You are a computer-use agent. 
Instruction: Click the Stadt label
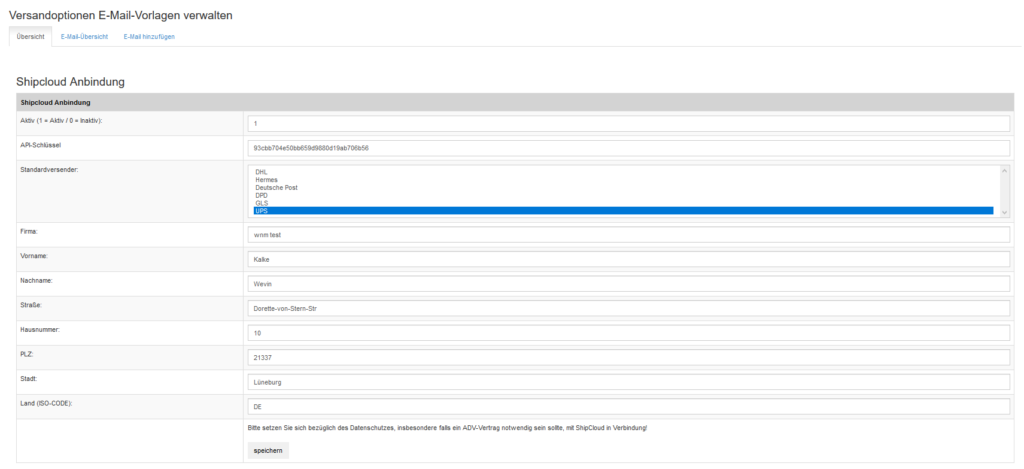pyautogui.click(x=29, y=378)
